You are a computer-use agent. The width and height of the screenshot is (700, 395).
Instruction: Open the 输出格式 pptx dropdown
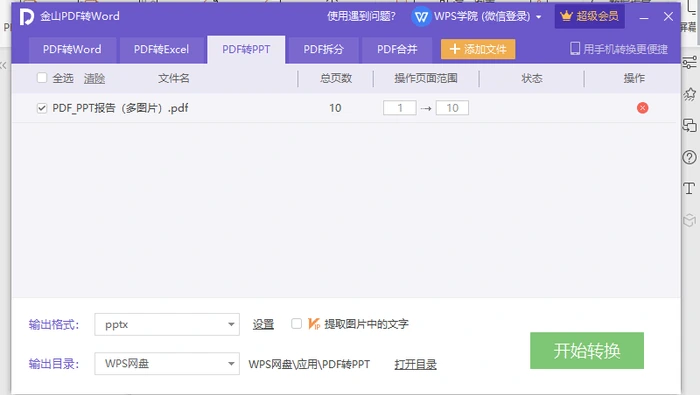coord(167,324)
